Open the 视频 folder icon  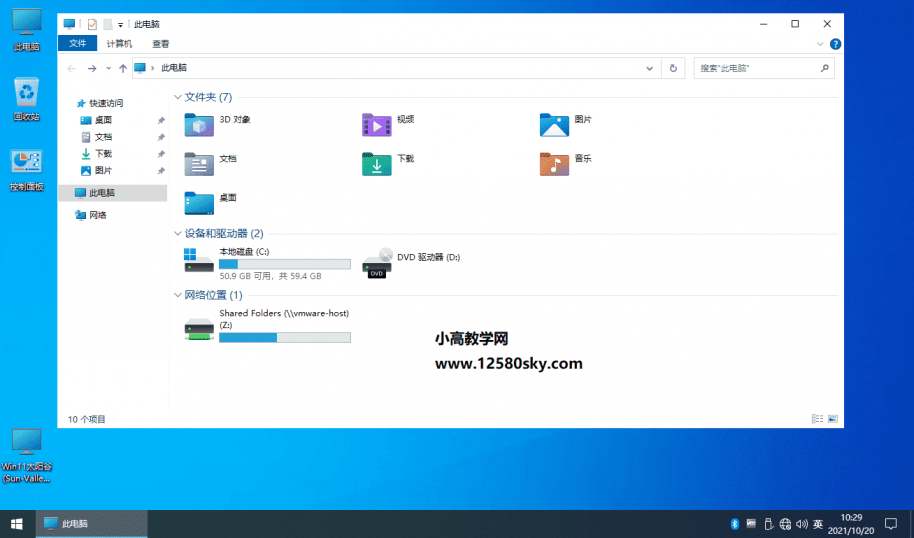377,124
